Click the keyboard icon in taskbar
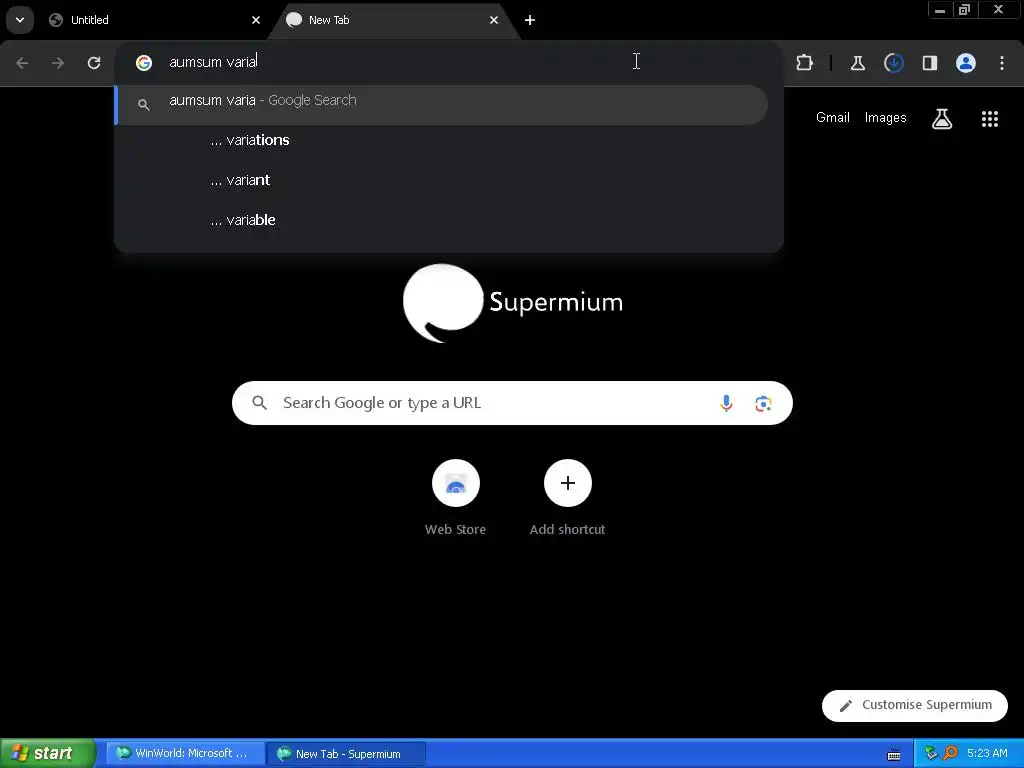 point(894,755)
